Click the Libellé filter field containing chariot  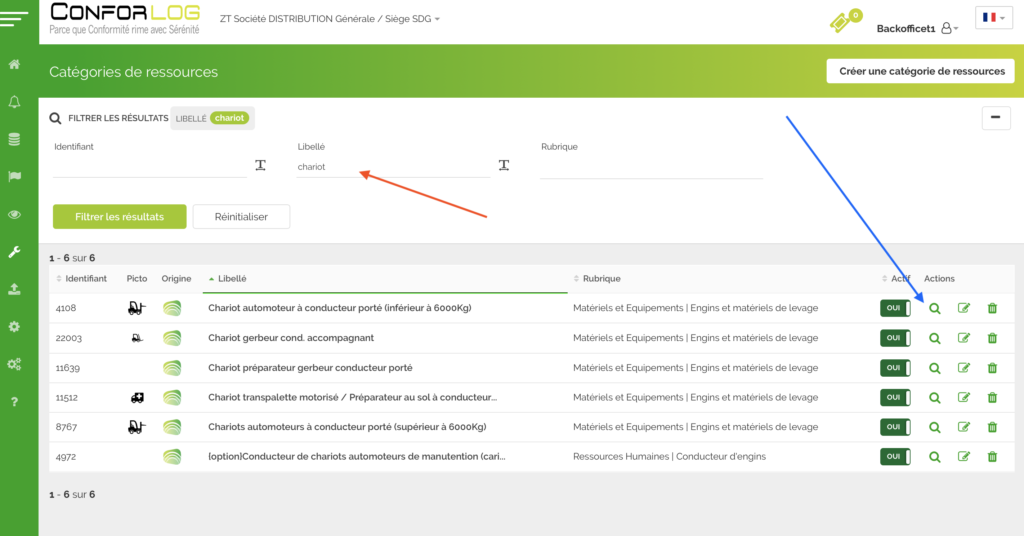(x=390, y=167)
